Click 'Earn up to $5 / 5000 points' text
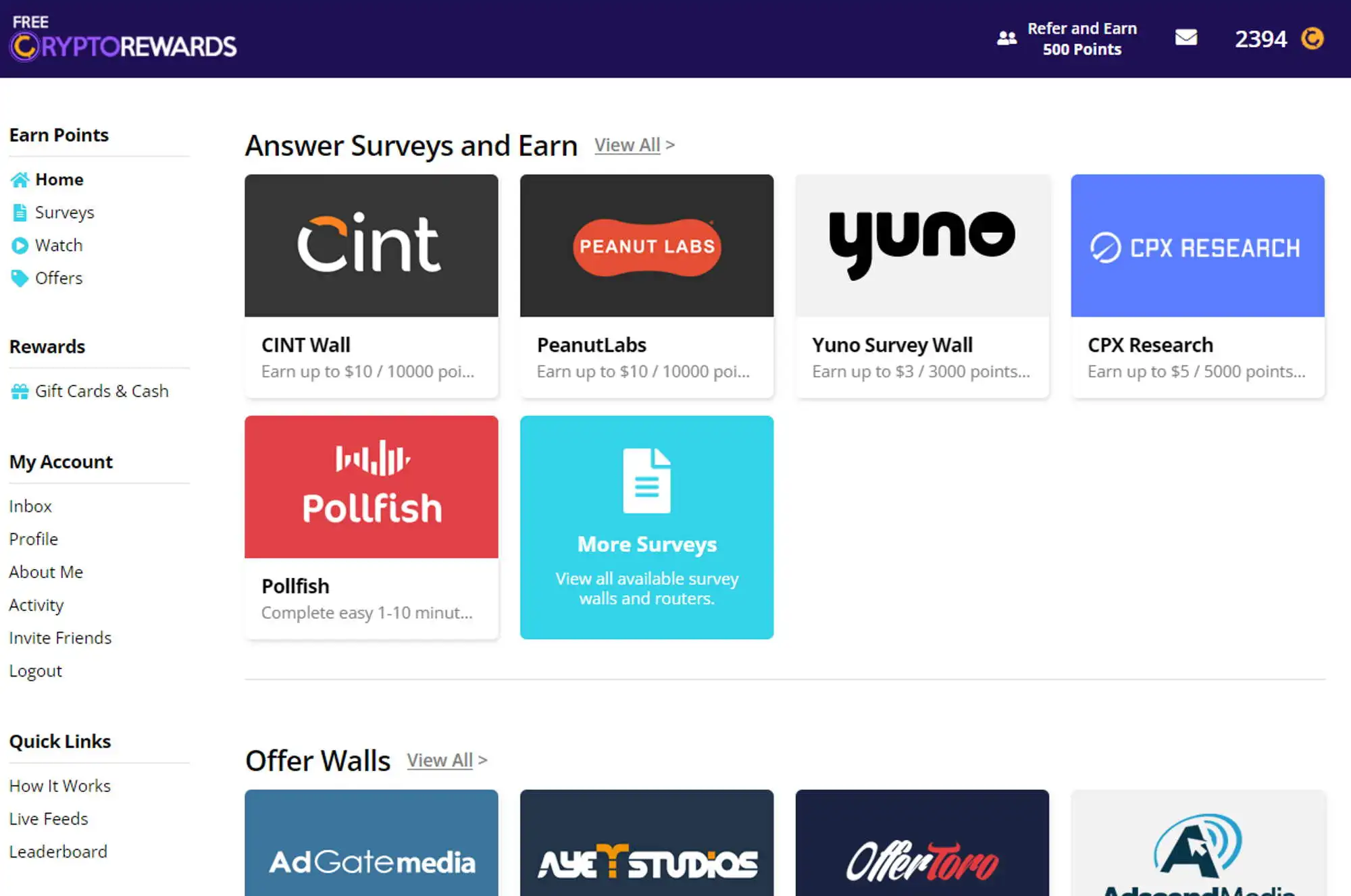Screen dimensions: 1351x896 point(1197,371)
